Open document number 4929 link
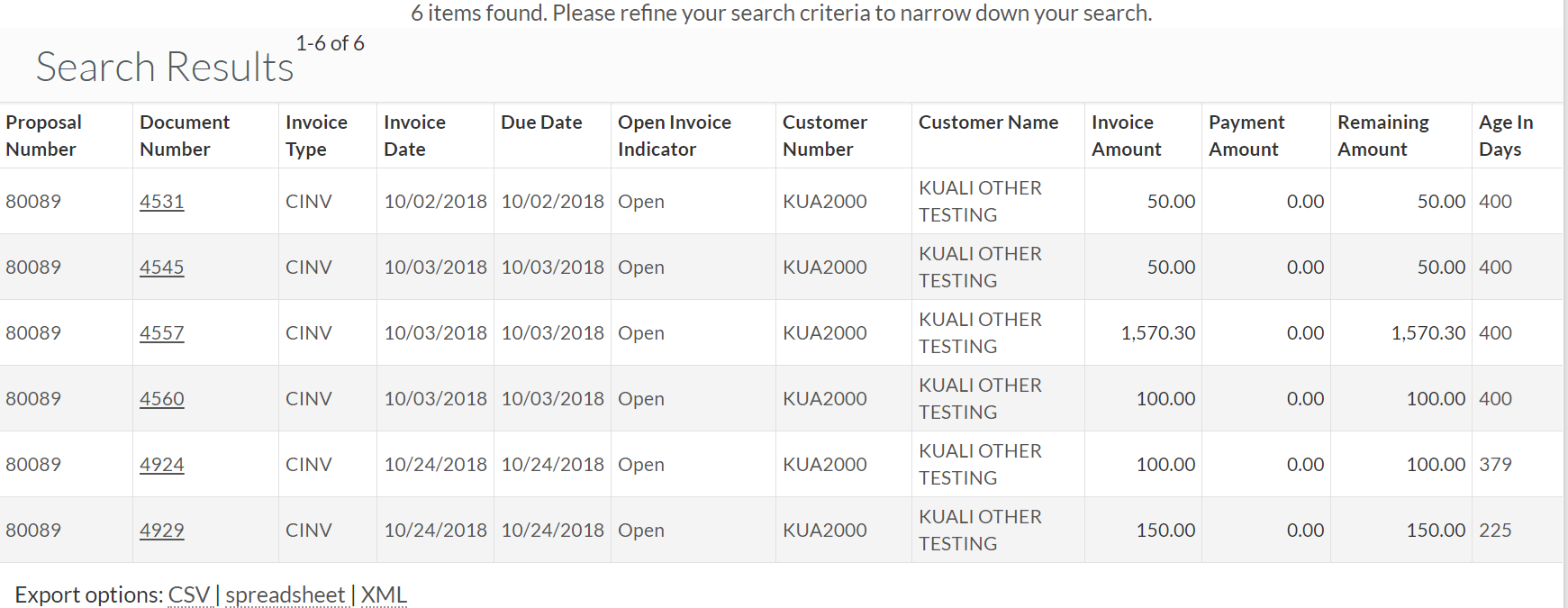 click(x=161, y=531)
